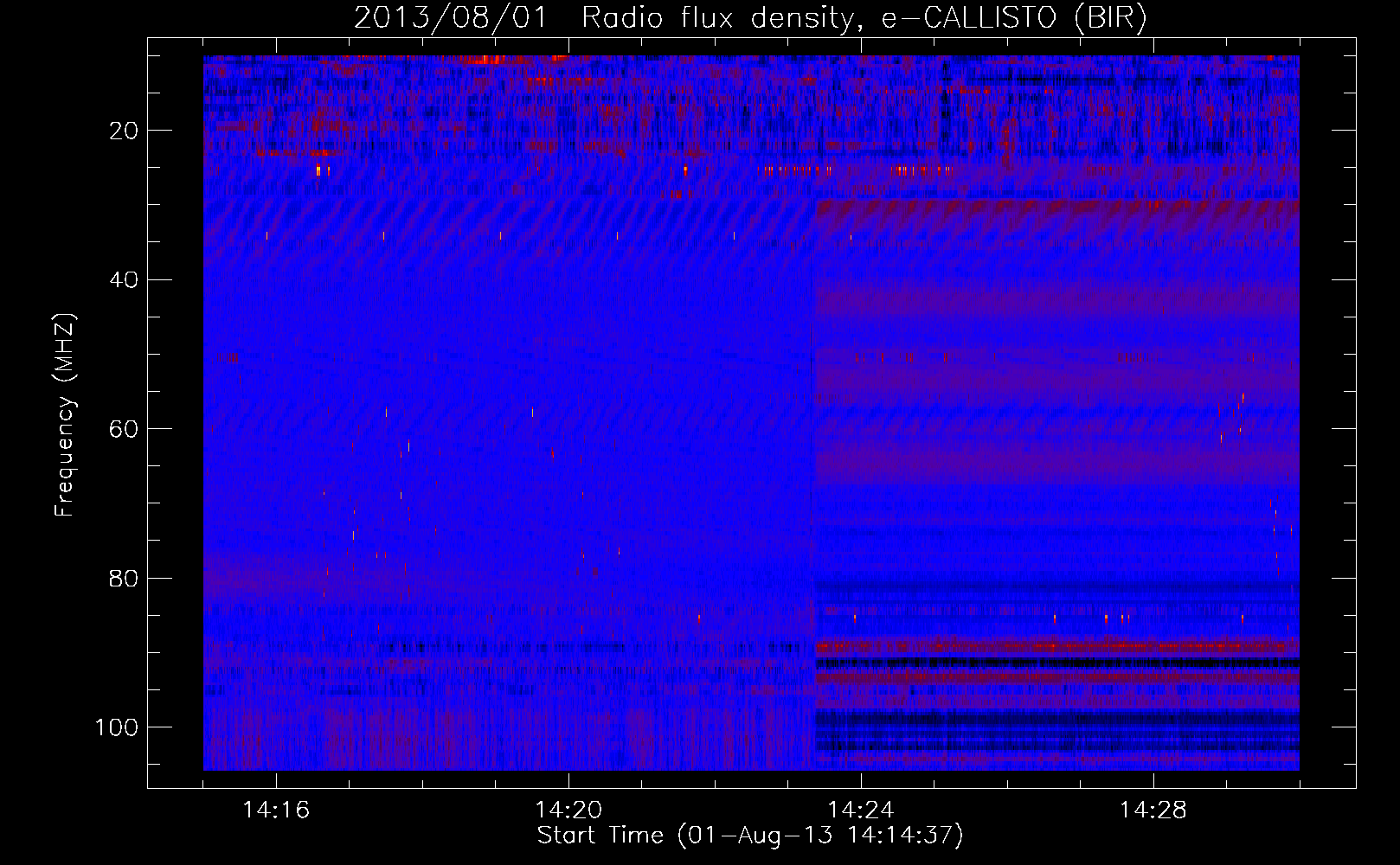Click the 100 MHz frequency tick label
Screen dimensions: 1400x865
tap(117, 727)
